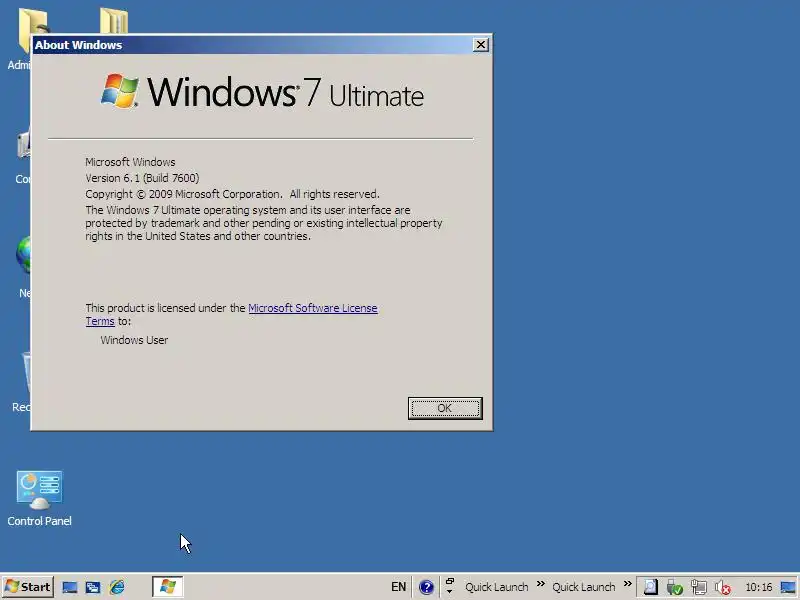Open the network status tray icon
The height and width of the screenshot is (600, 800).
(x=698, y=587)
